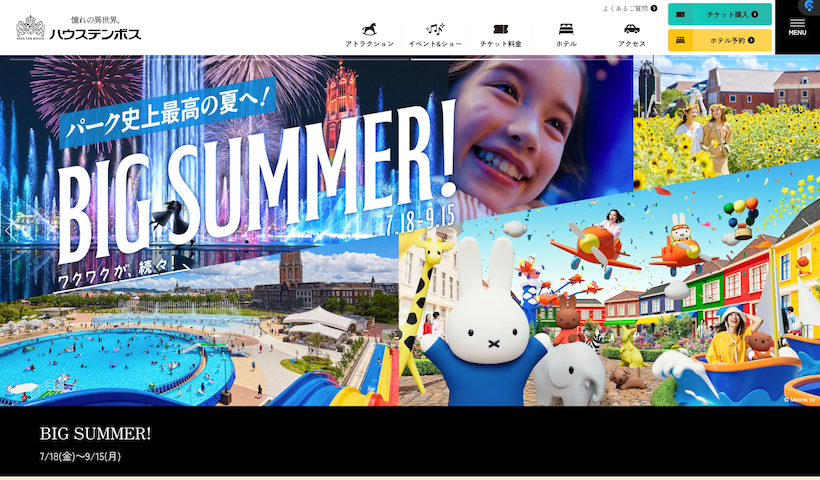Viewport: 820px width, 480px height.
Task: Click the Huis Ten Bosch logo
Action: [78, 28]
